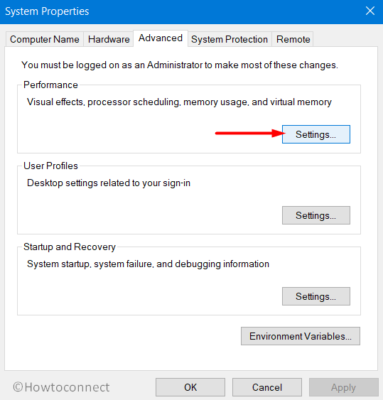The image size is (383, 400).
Task: Click the Cancel button
Action: 267,387
